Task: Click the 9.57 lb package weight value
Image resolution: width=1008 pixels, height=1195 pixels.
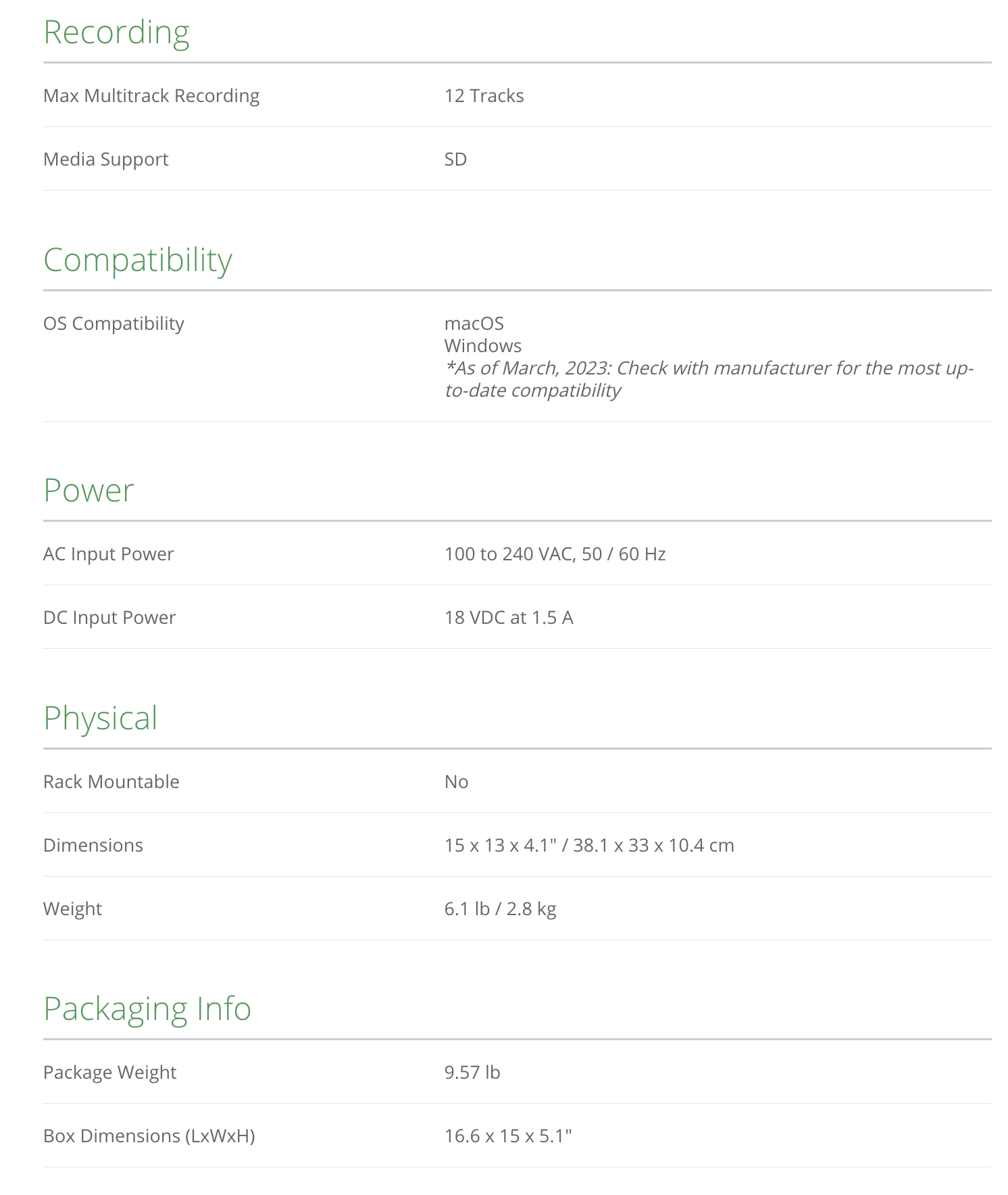Action: click(472, 1073)
